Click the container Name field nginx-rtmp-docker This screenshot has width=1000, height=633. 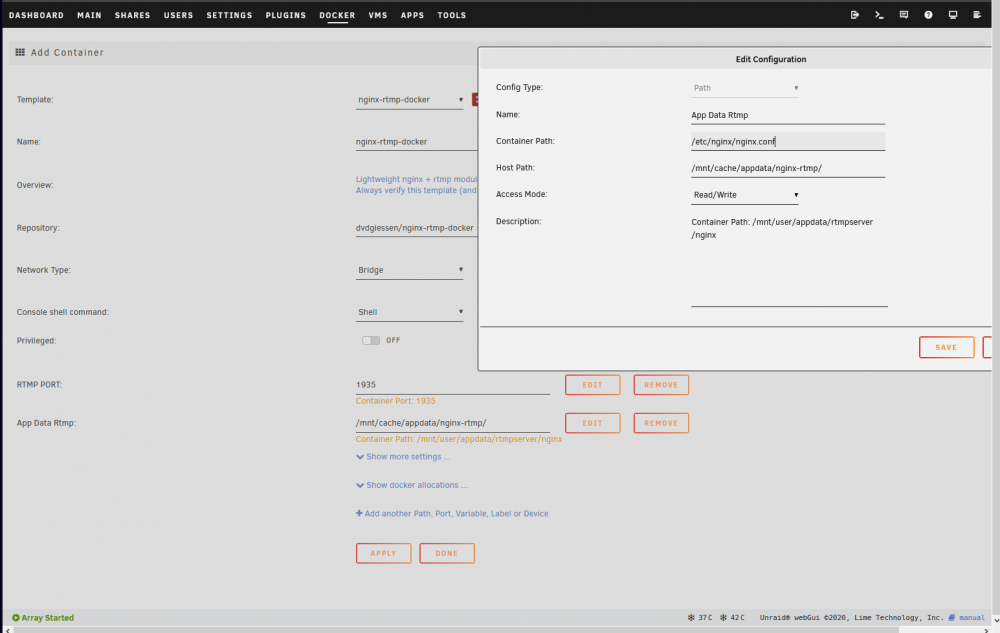tap(416, 142)
